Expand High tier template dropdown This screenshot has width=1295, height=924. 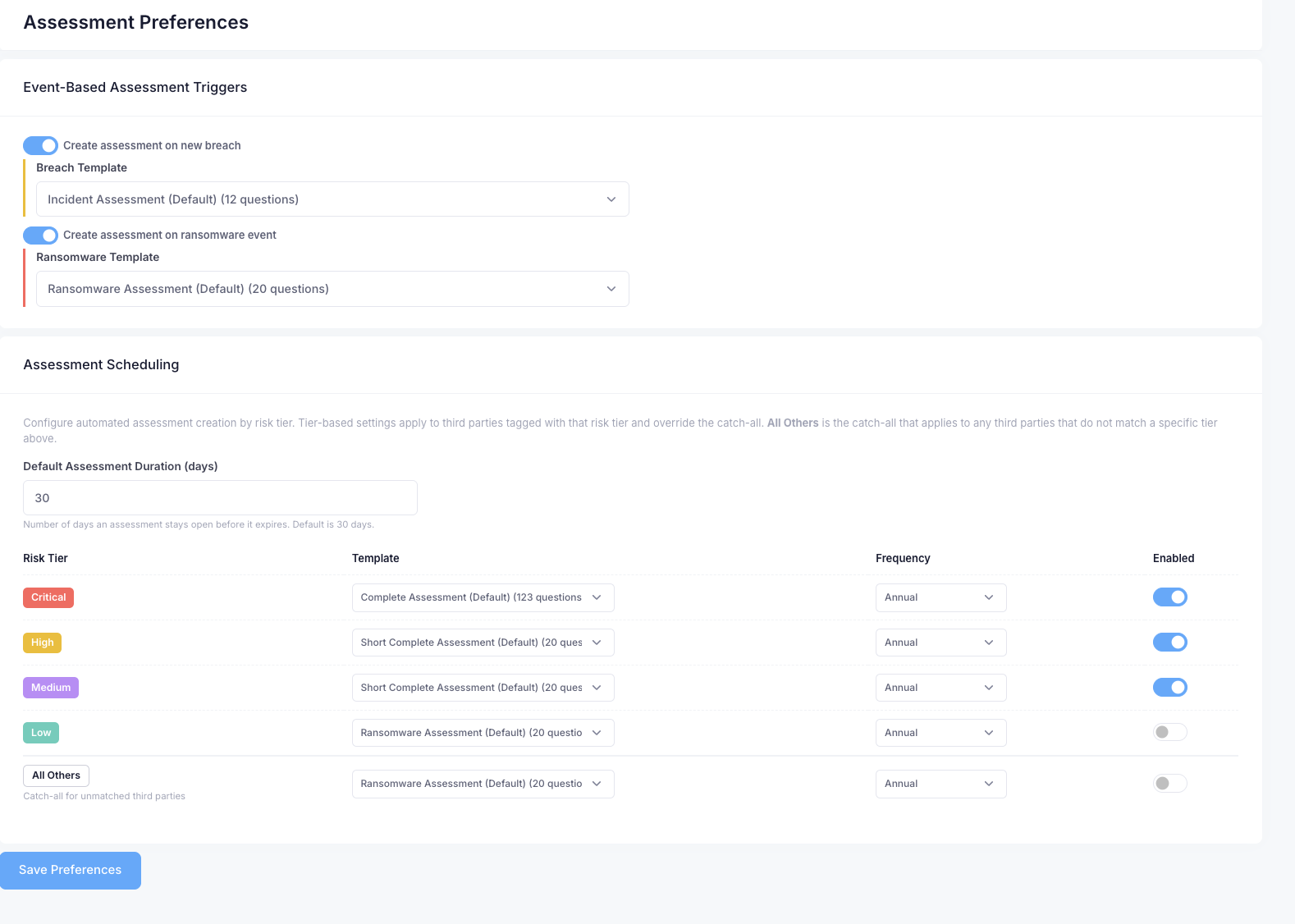point(483,643)
